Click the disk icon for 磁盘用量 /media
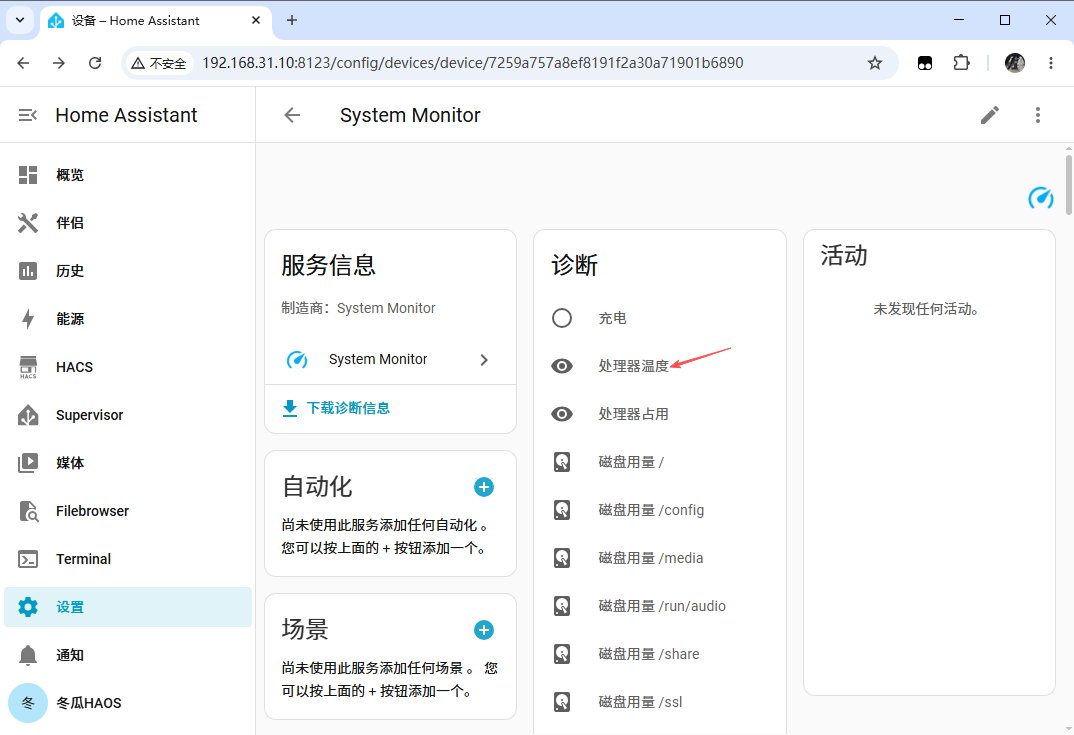 562,558
